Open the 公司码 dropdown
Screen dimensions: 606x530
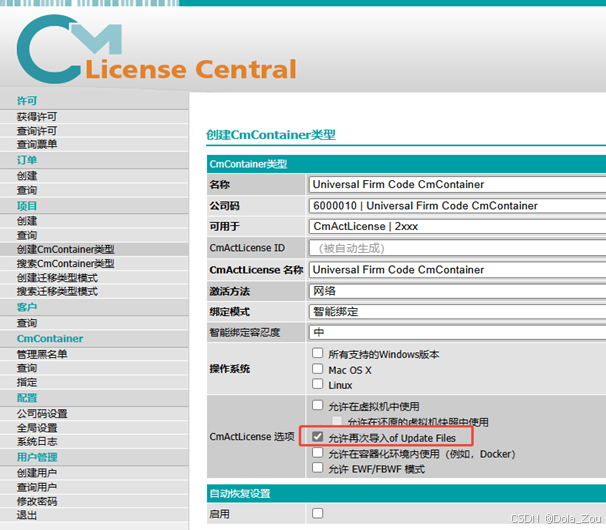coord(457,206)
